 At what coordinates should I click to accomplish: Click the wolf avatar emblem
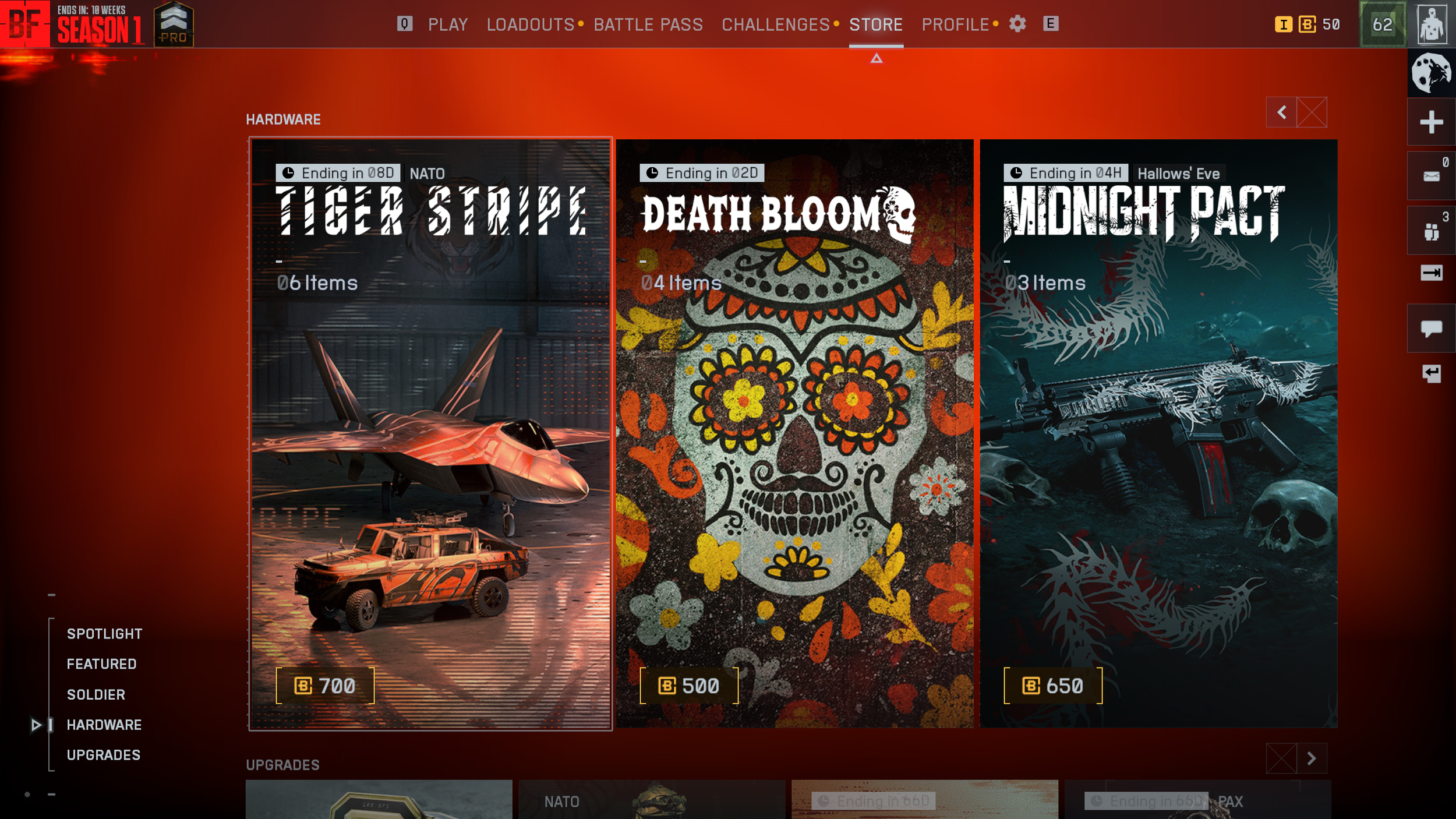1431,73
